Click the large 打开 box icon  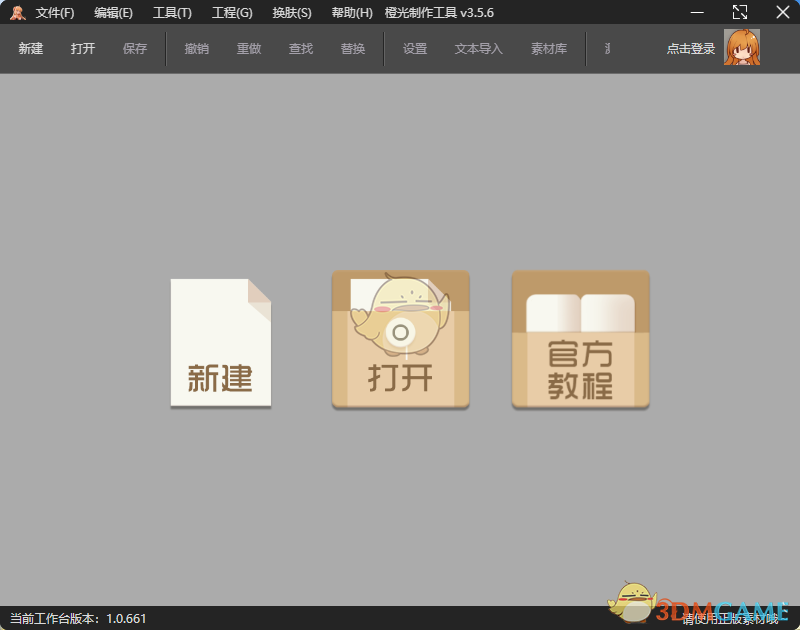tap(400, 340)
